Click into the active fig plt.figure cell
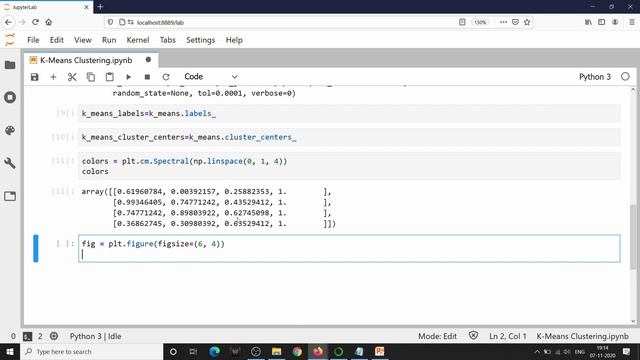The height and width of the screenshot is (360, 640). click(349, 249)
